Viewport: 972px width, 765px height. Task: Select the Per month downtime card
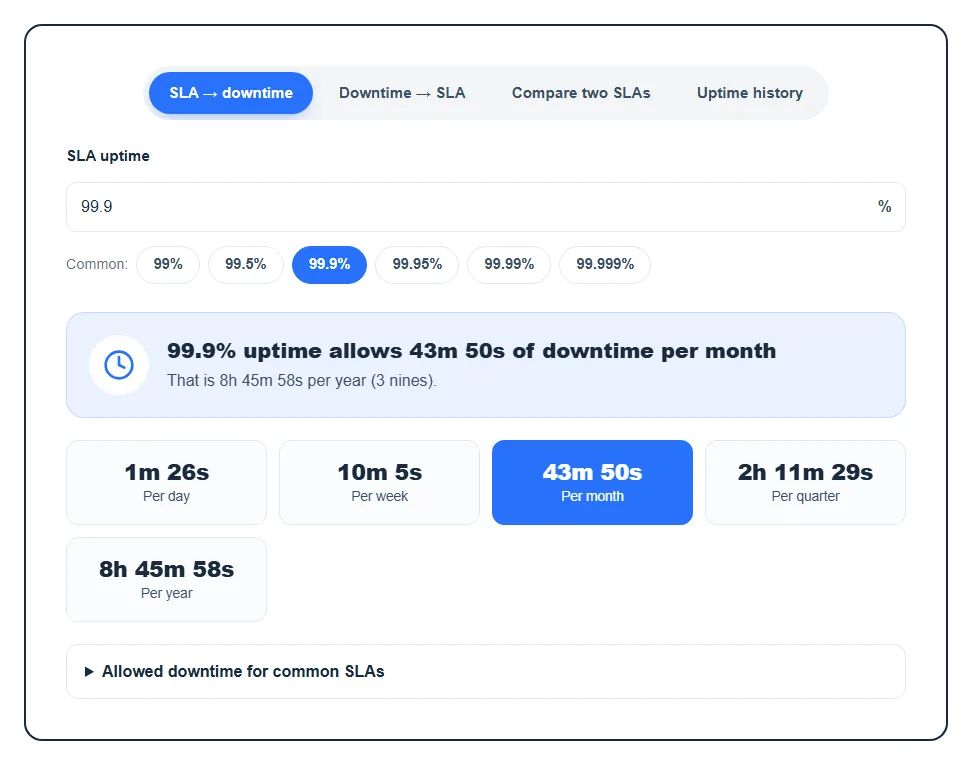(593, 483)
